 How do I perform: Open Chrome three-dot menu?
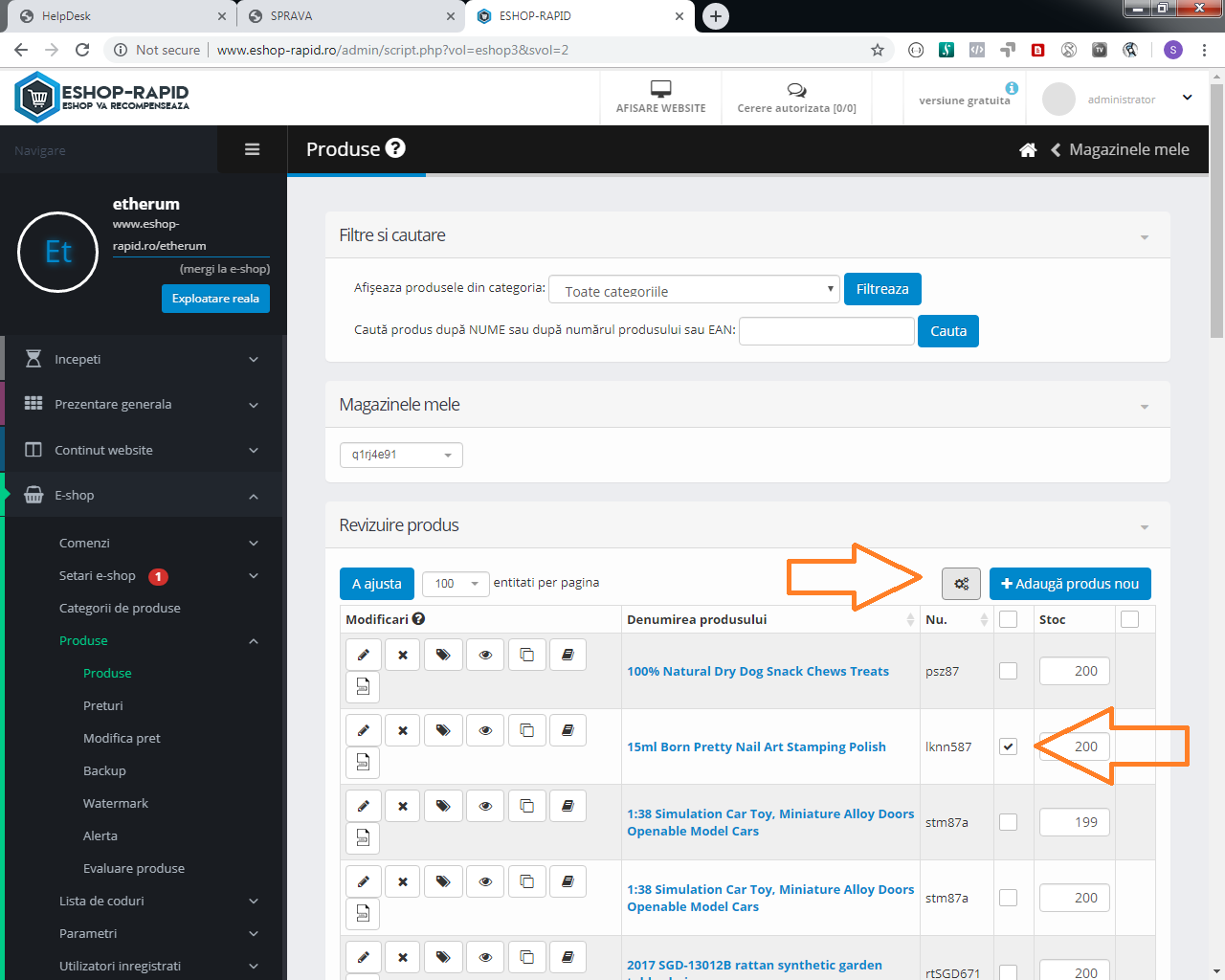[x=1204, y=50]
